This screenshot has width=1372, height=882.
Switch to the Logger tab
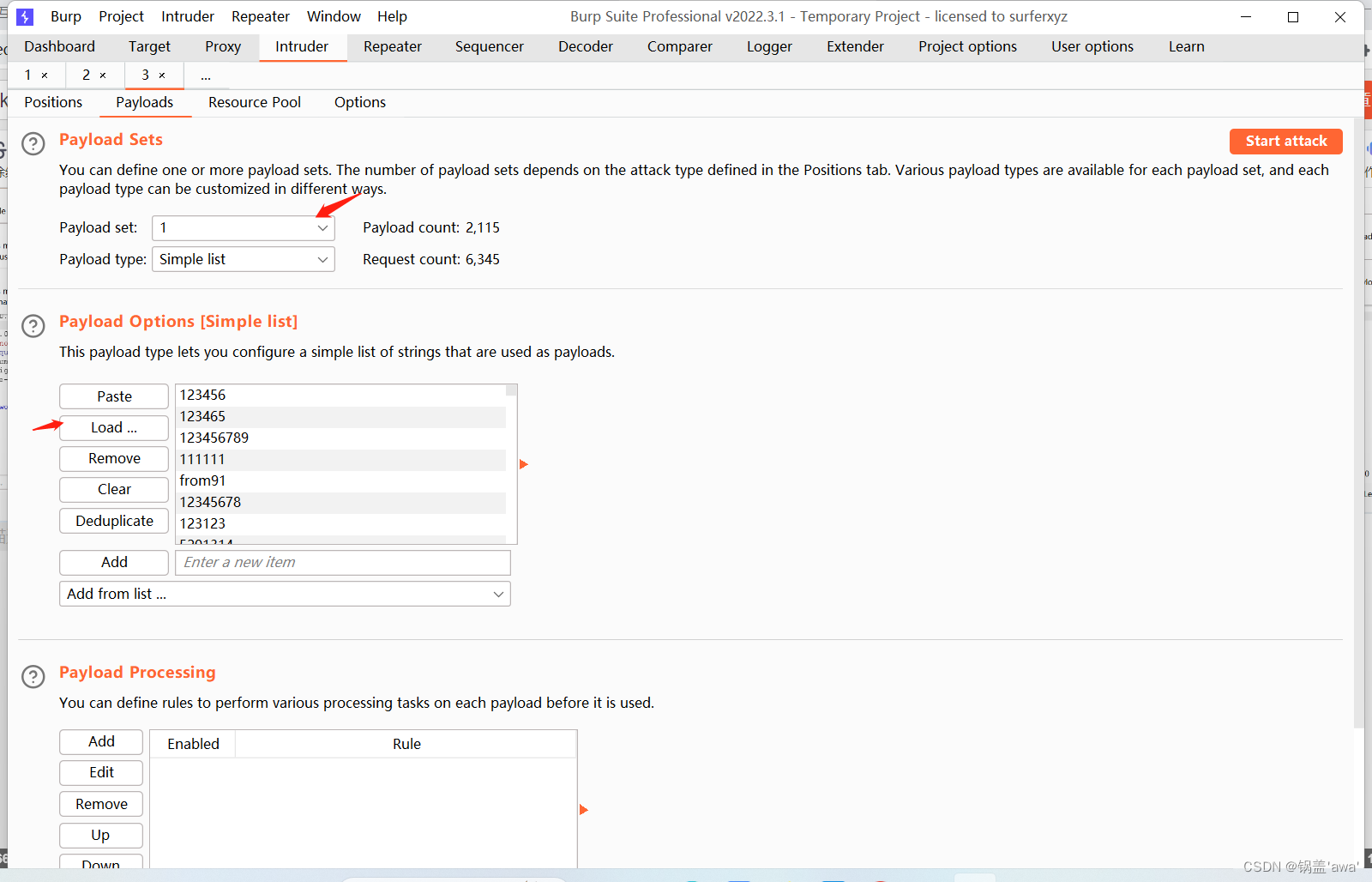(769, 46)
